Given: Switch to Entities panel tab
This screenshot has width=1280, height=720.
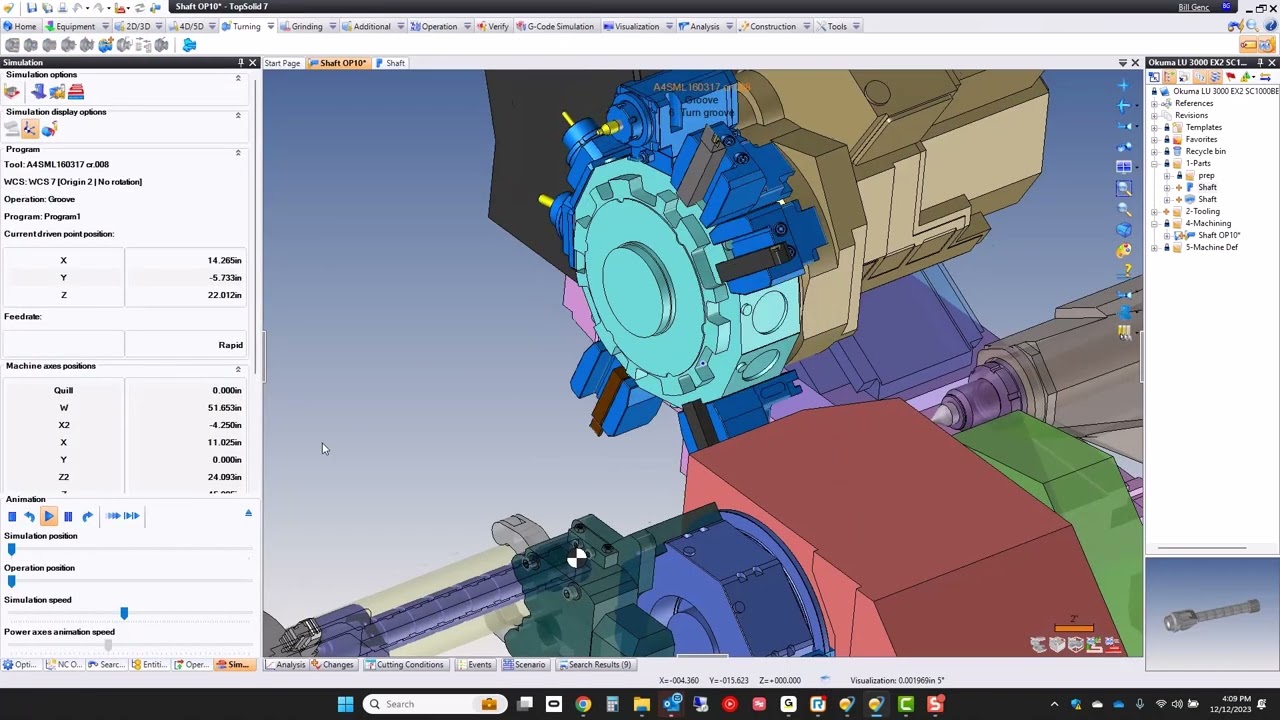Looking at the screenshot, I should tap(150, 664).
